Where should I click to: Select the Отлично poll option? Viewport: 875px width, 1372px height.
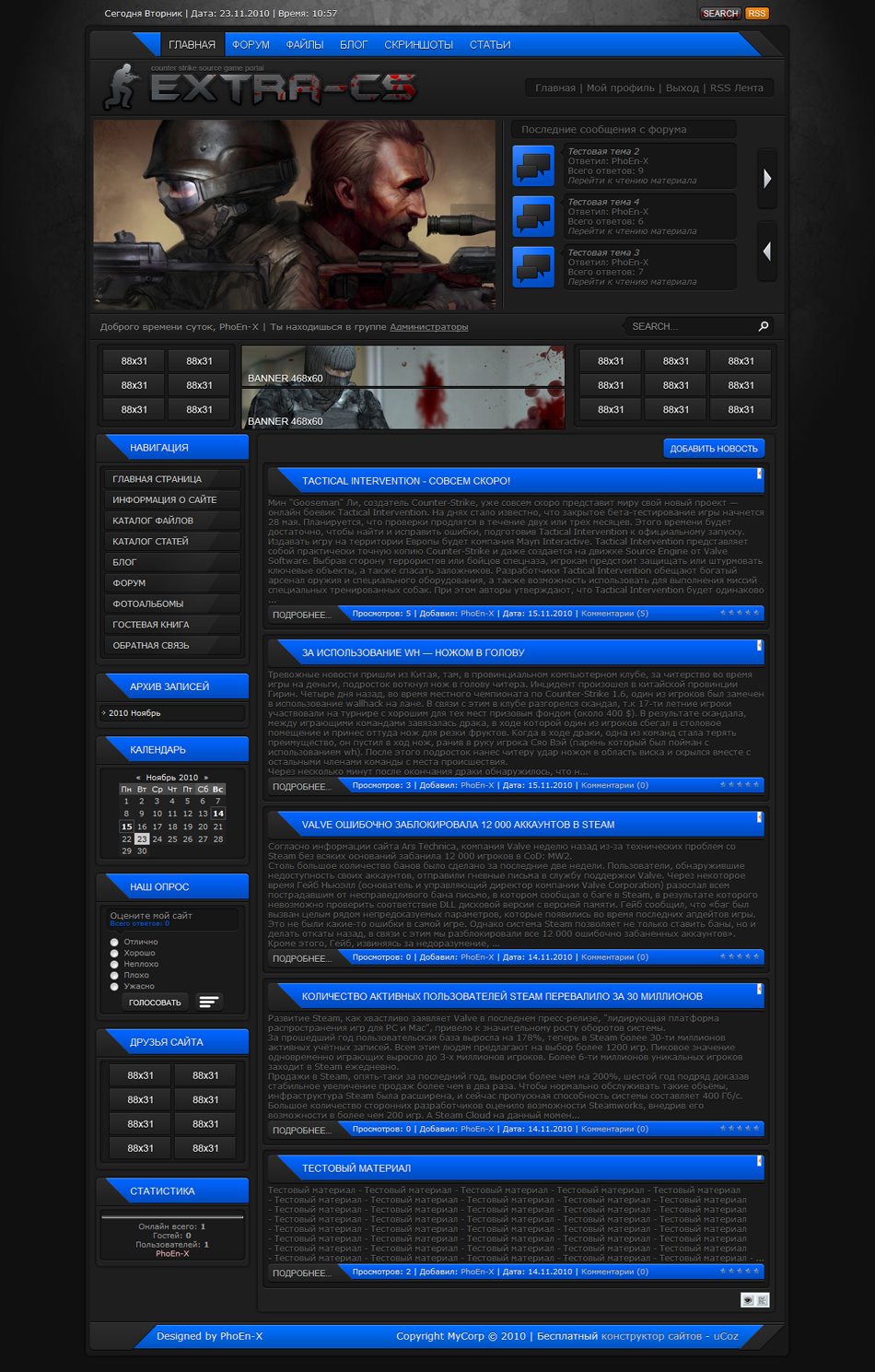tap(114, 942)
